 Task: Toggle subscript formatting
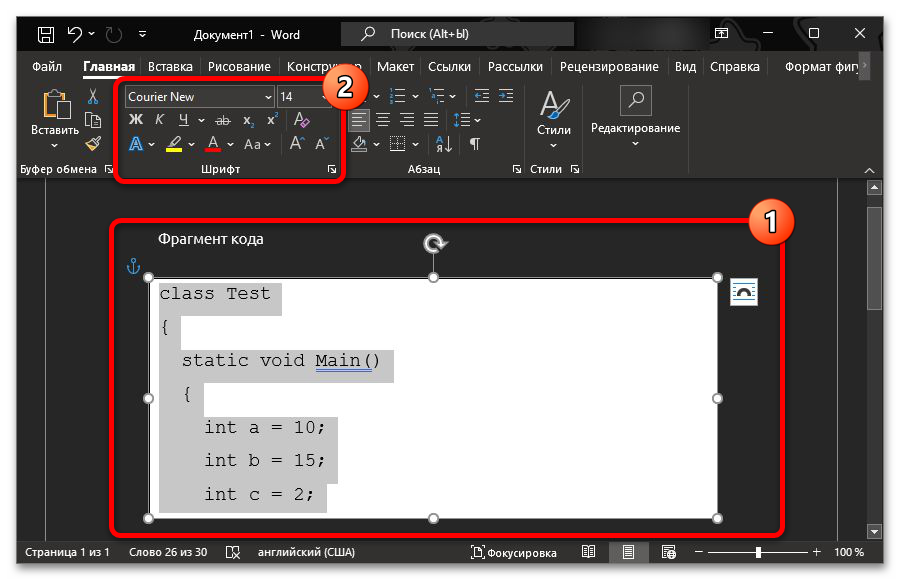[x=248, y=120]
